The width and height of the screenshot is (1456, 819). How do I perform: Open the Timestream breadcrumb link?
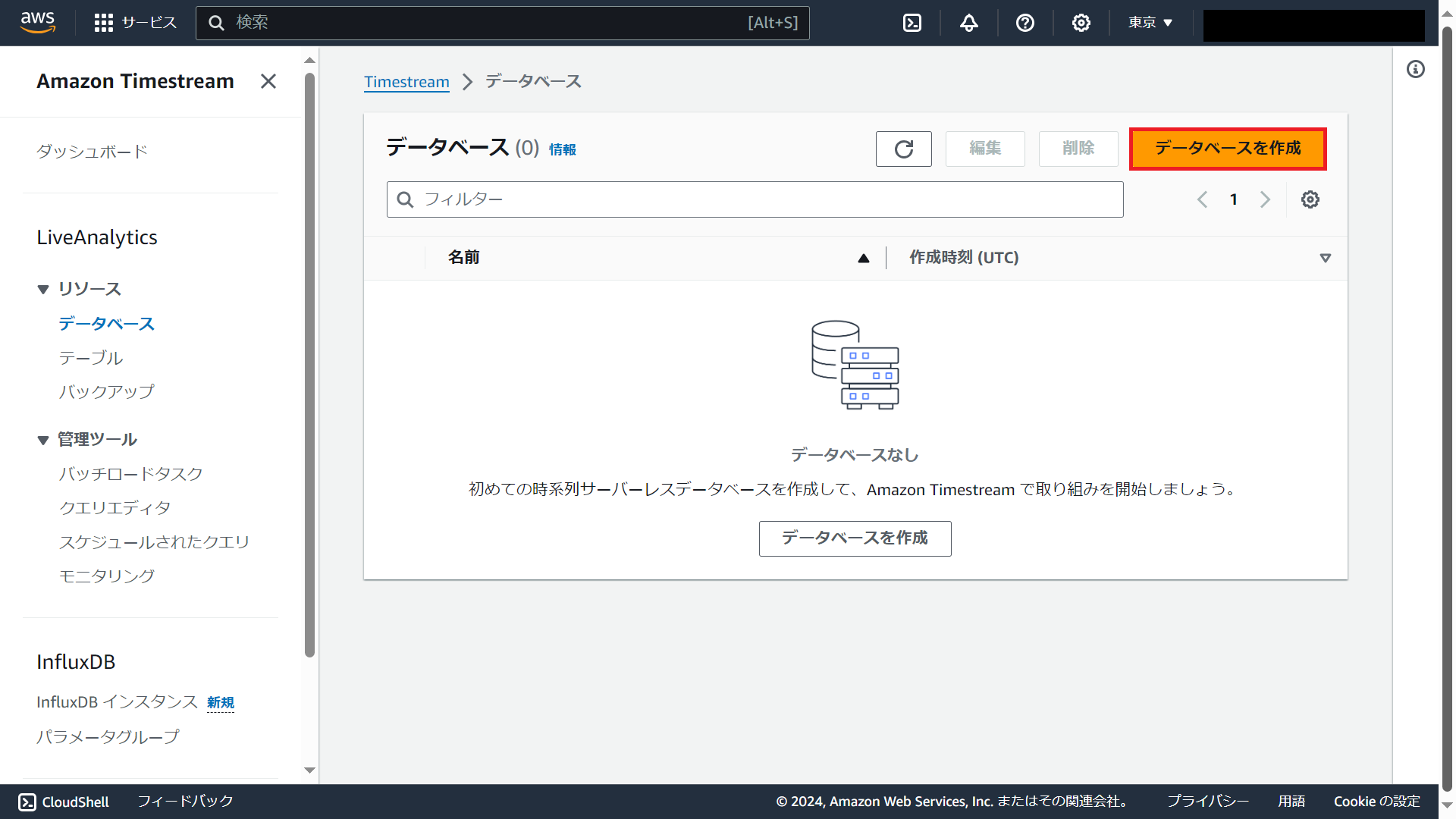point(406,82)
